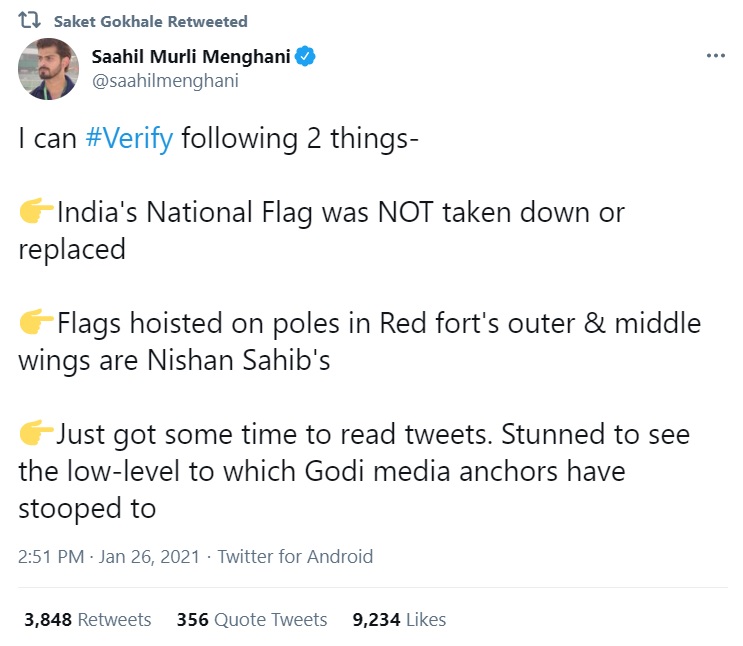The width and height of the screenshot is (743, 646).
Task: Open the three-dot more options menu
Action: click(x=715, y=56)
